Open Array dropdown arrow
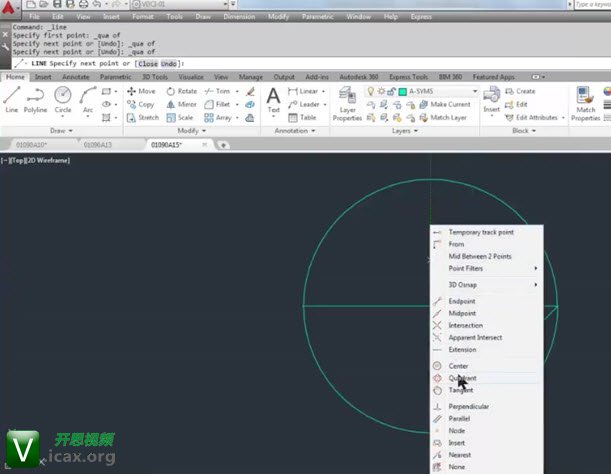The width and height of the screenshot is (611, 474). [x=237, y=117]
